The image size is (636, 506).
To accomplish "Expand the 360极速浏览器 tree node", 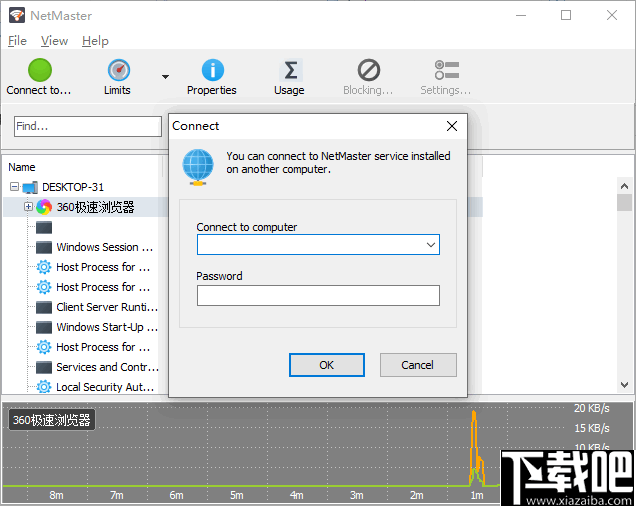I will 28,207.
